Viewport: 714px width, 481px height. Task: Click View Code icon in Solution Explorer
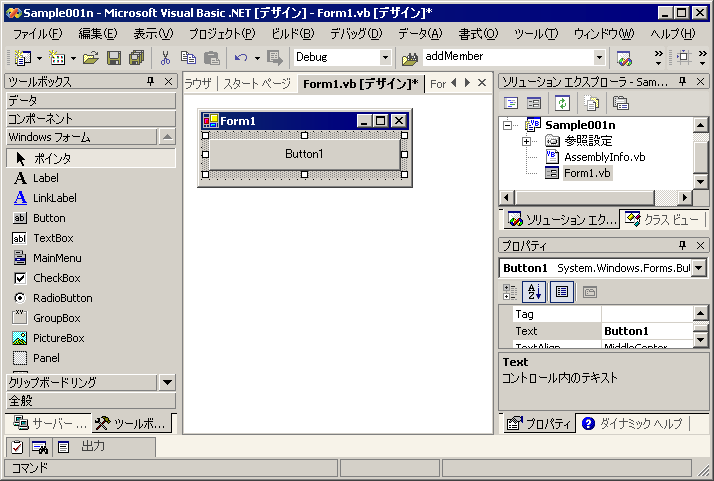coord(511,103)
